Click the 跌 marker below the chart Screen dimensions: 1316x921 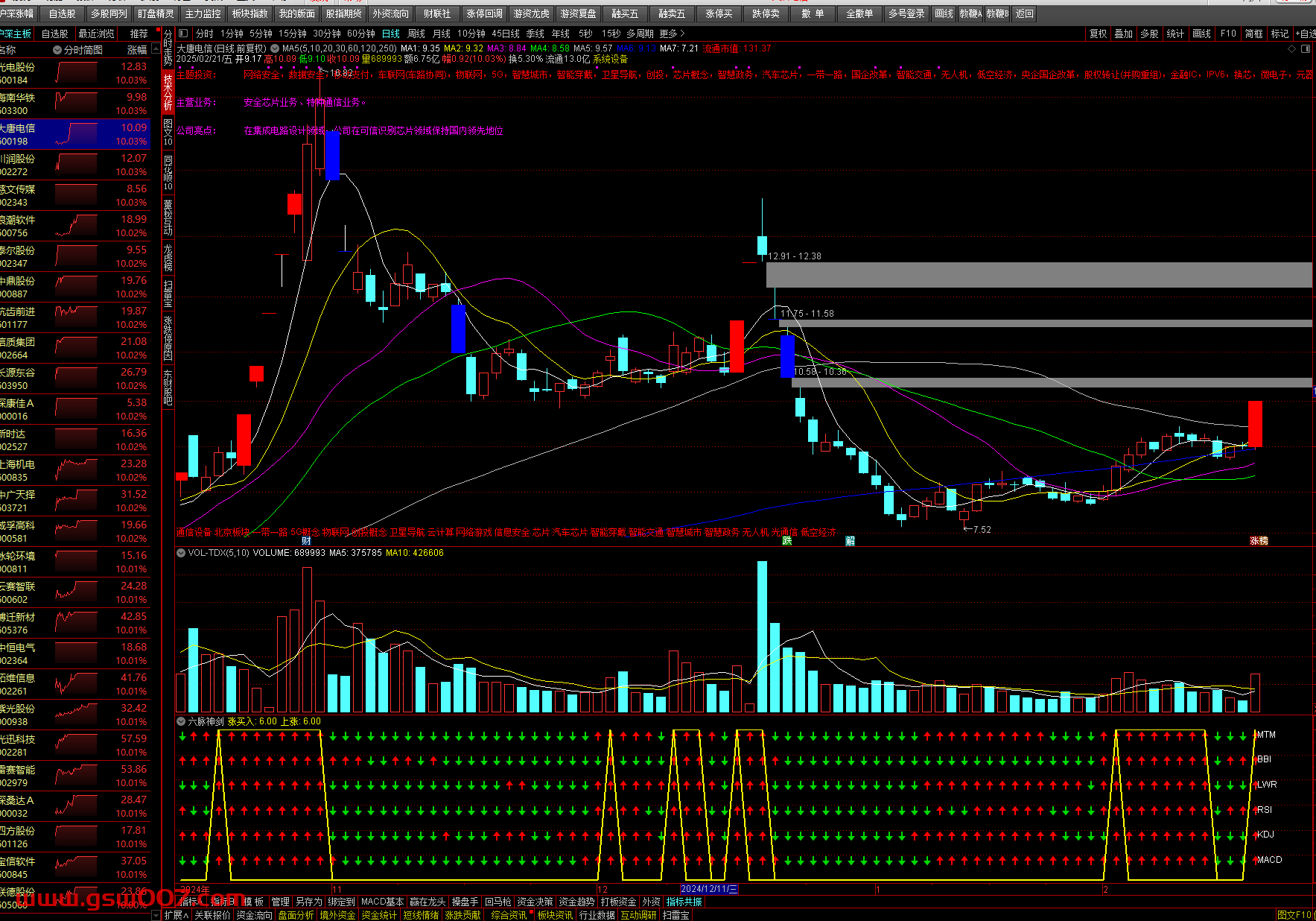click(x=787, y=541)
